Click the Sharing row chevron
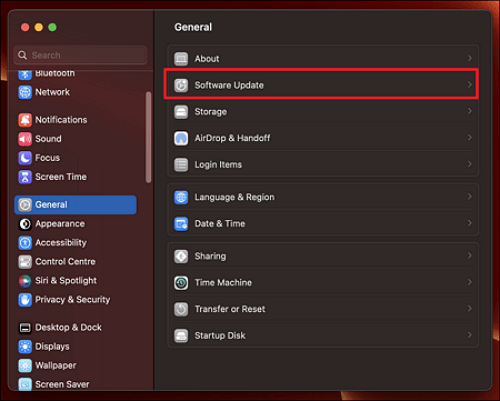 tap(470, 256)
